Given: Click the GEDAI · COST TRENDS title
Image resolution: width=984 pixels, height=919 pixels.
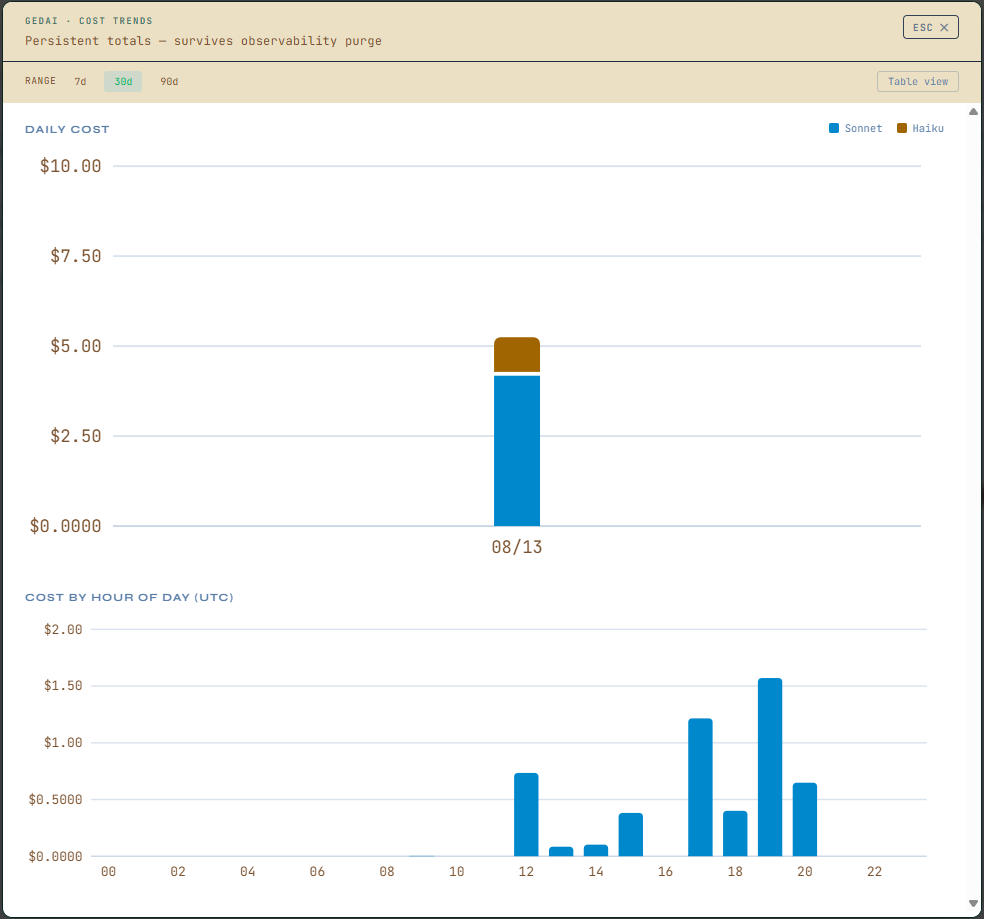Looking at the screenshot, I should [x=88, y=21].
